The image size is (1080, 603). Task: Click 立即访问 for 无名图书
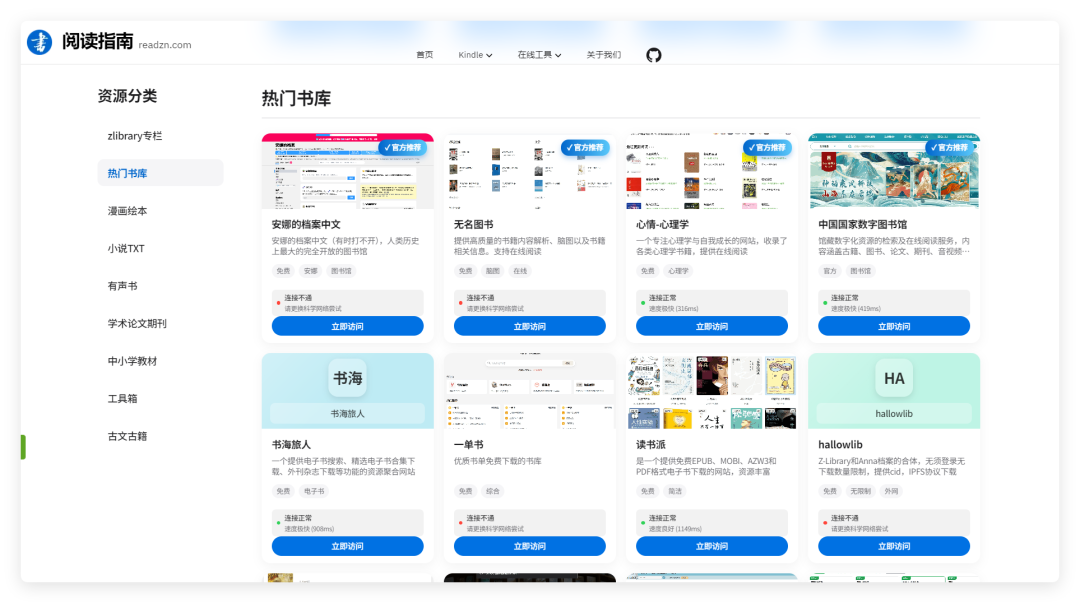click(530, 326)
